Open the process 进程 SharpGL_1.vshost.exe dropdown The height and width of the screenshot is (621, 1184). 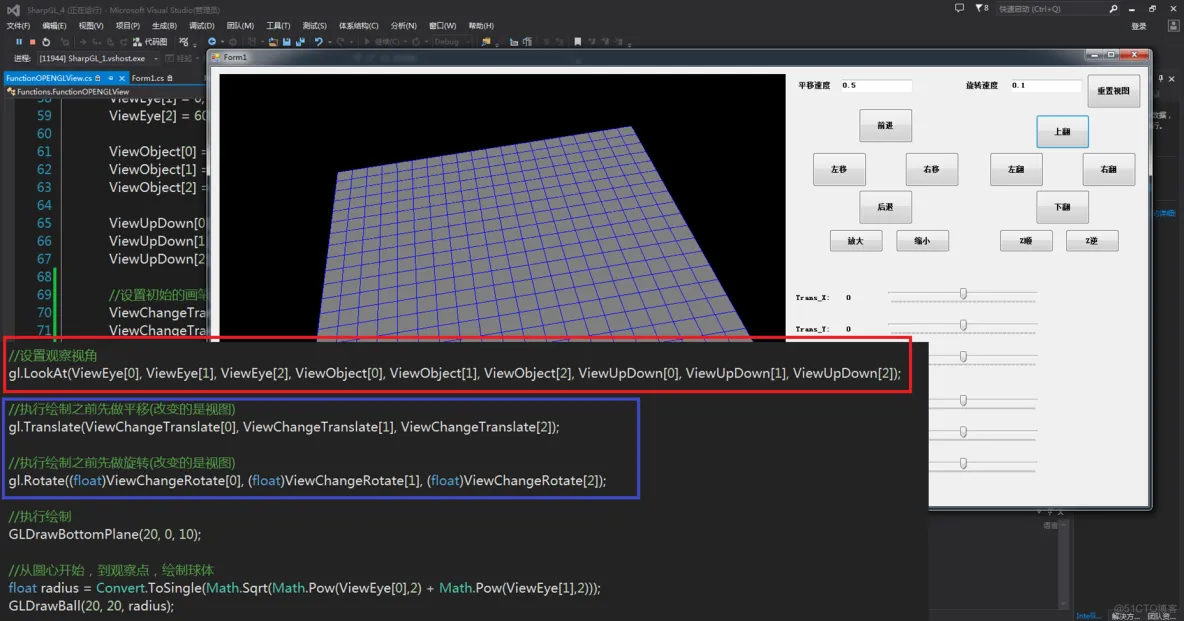(97, 58)
